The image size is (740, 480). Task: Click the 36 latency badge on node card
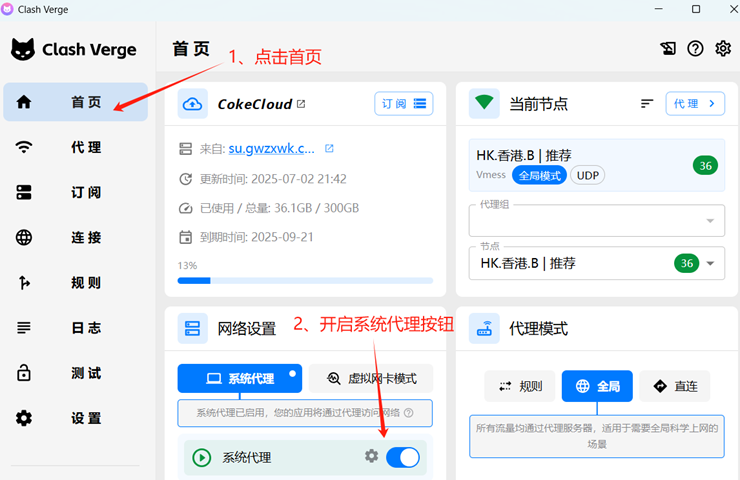[706, 166]
